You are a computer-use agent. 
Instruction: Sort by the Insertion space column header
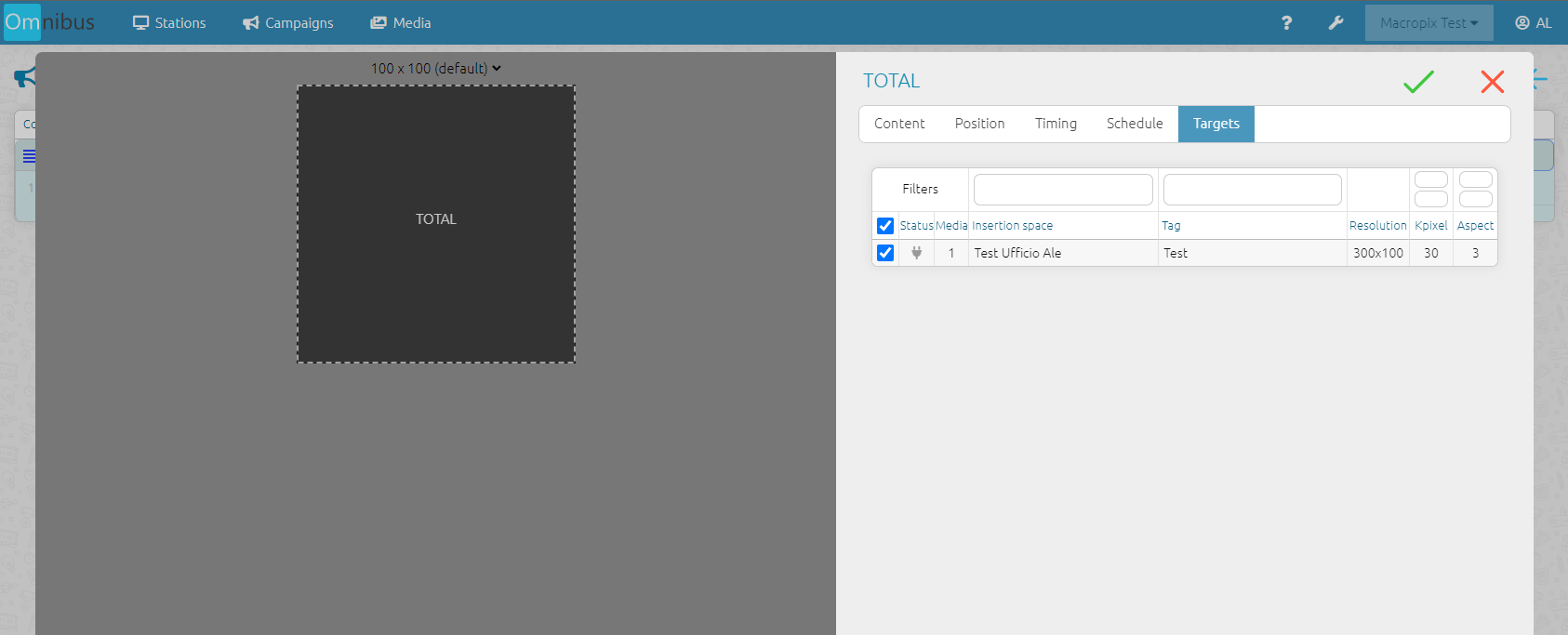click(1012, 226)
